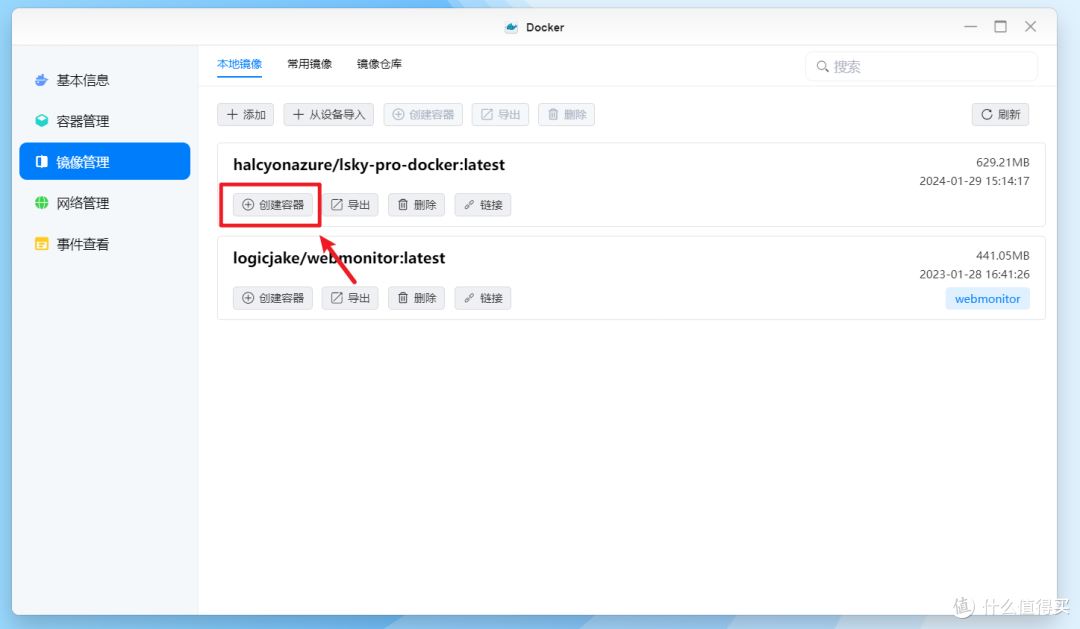Click circled plus icon in webmonitor row
The height and width of the screenshot is (629, 1080).
coord(248,298)
